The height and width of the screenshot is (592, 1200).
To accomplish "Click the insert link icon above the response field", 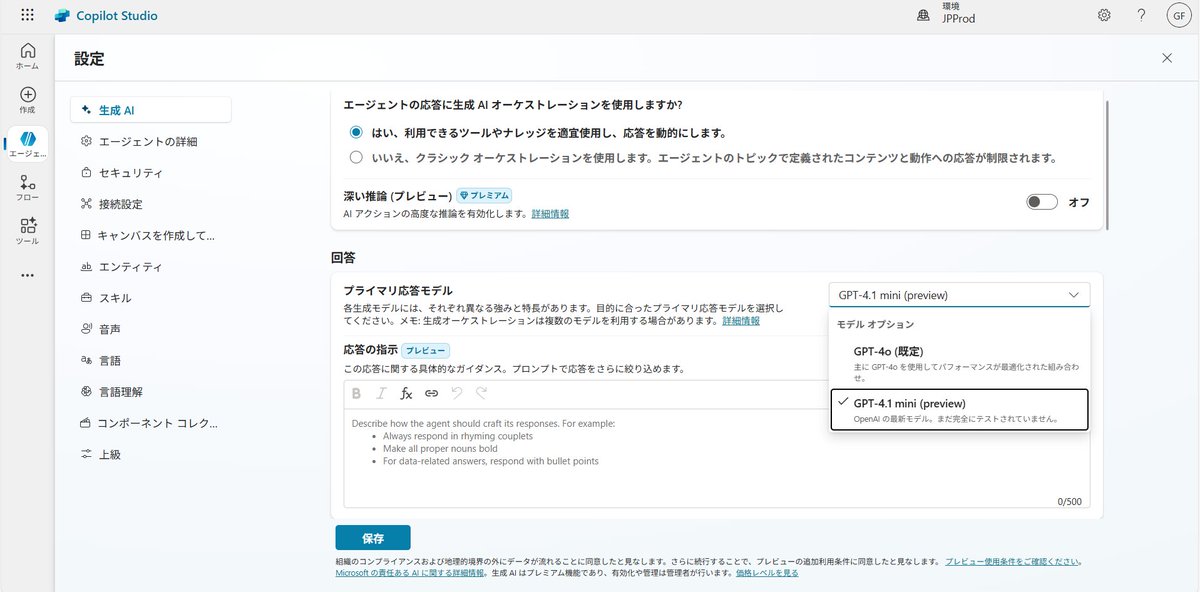I will click(431, 394).
